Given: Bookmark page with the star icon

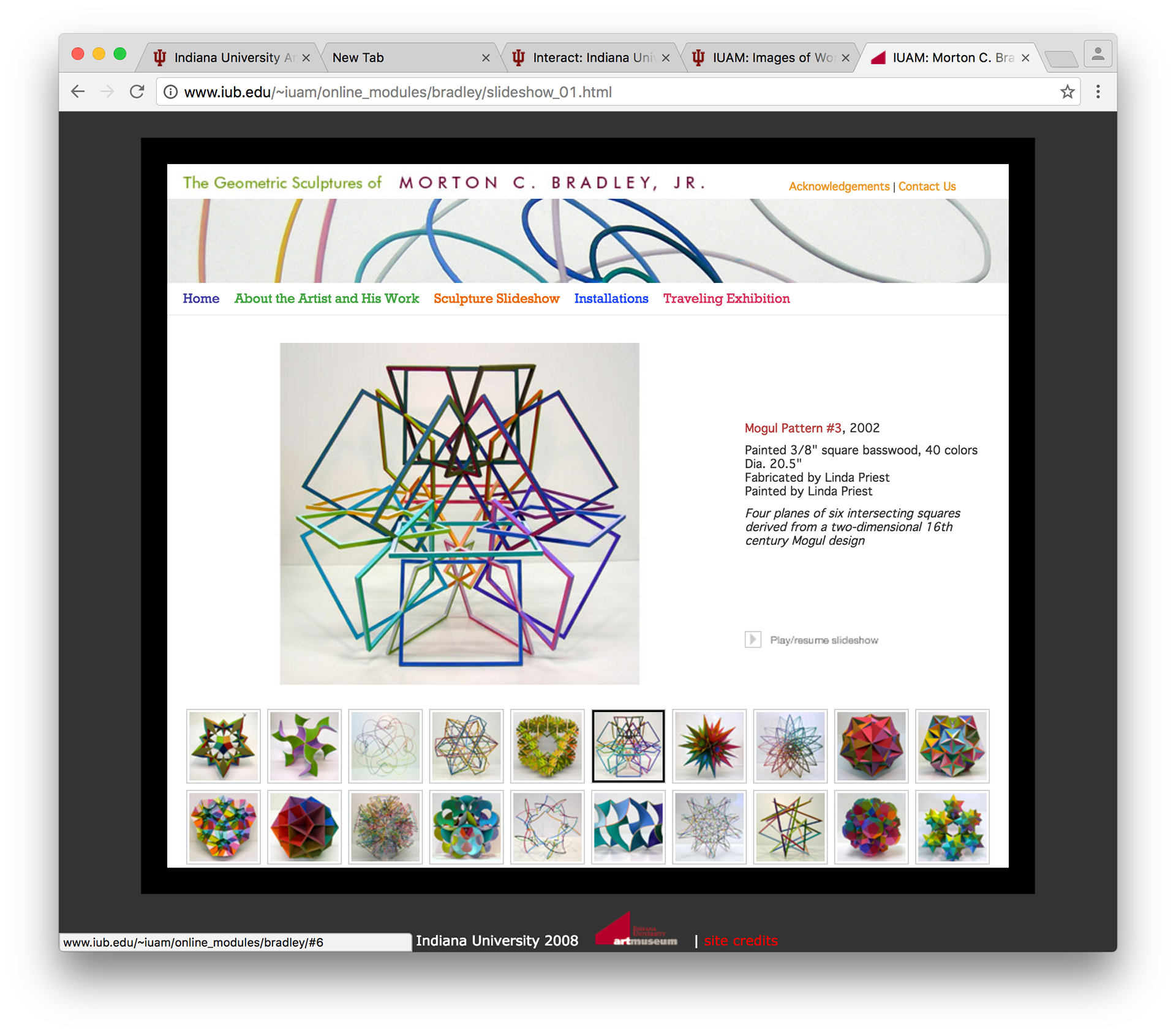Looking at the screenshot, I should [1067, 92].
